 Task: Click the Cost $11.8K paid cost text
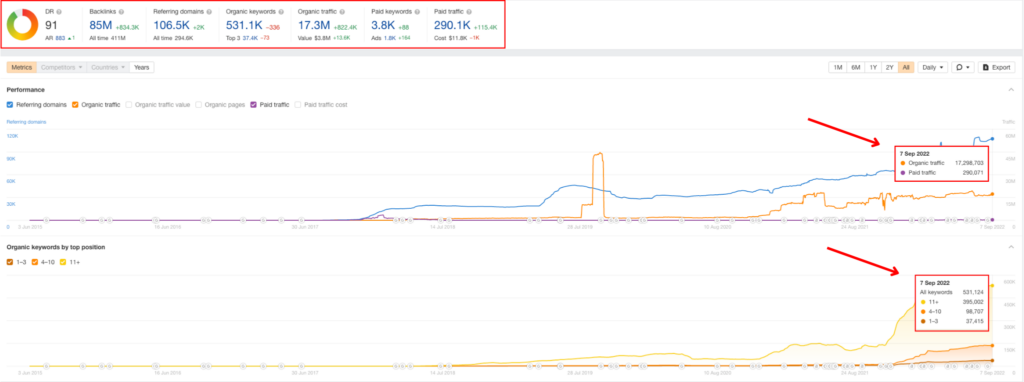[x=452, y=38]
